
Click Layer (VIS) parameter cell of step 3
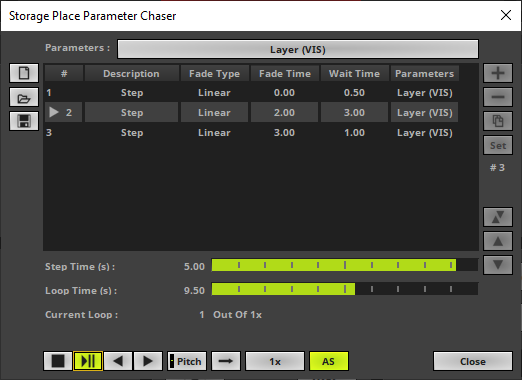425,133
